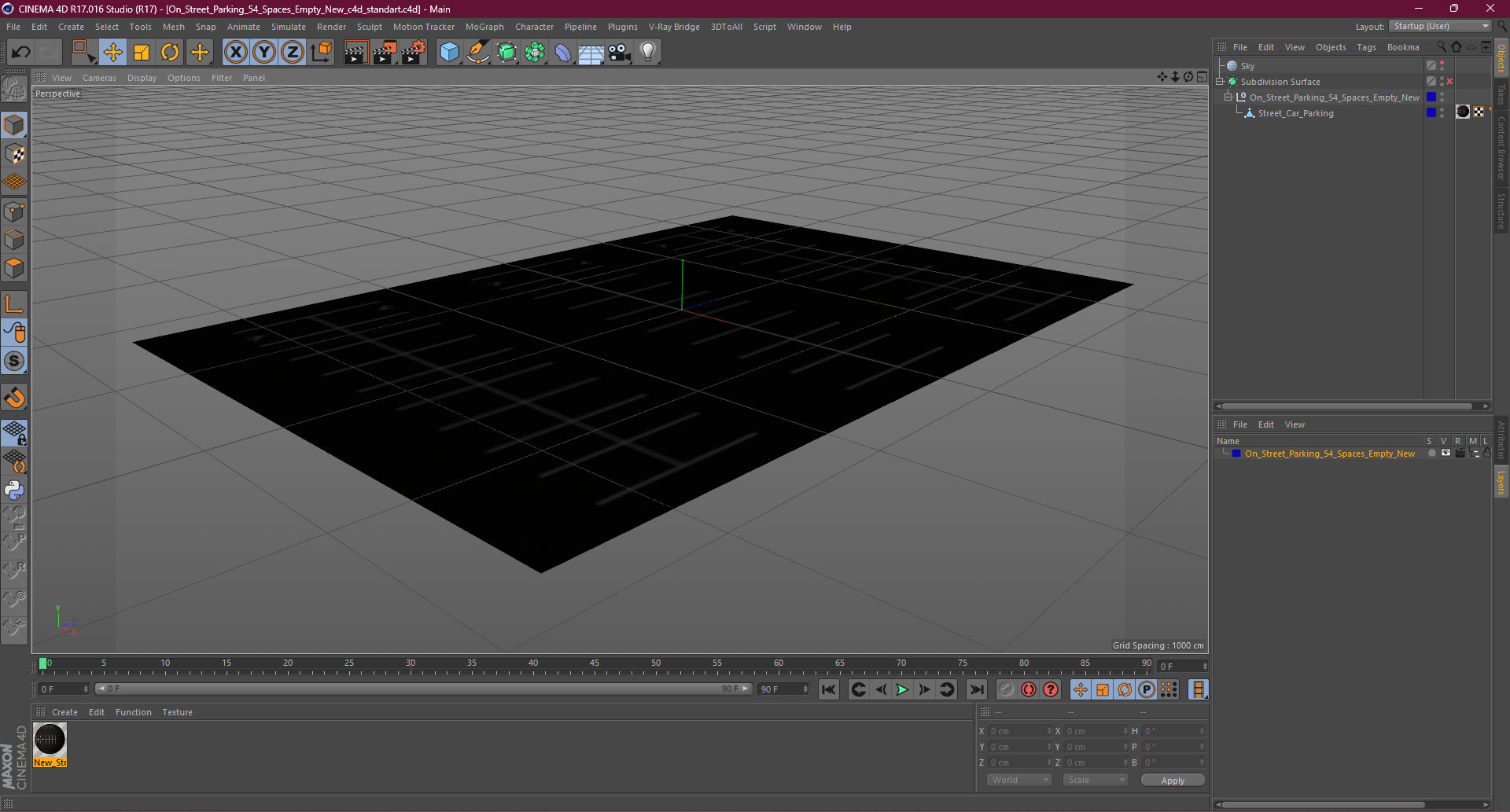Click the Apply button

(1173, 781)
